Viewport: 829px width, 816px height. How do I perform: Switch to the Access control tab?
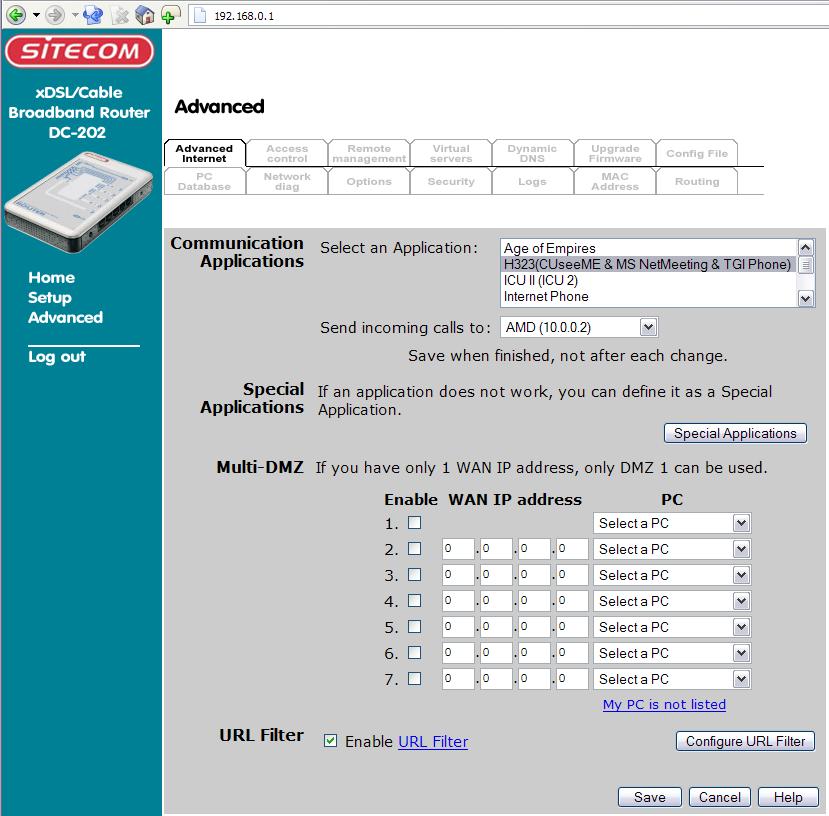(x=287, y=153)
